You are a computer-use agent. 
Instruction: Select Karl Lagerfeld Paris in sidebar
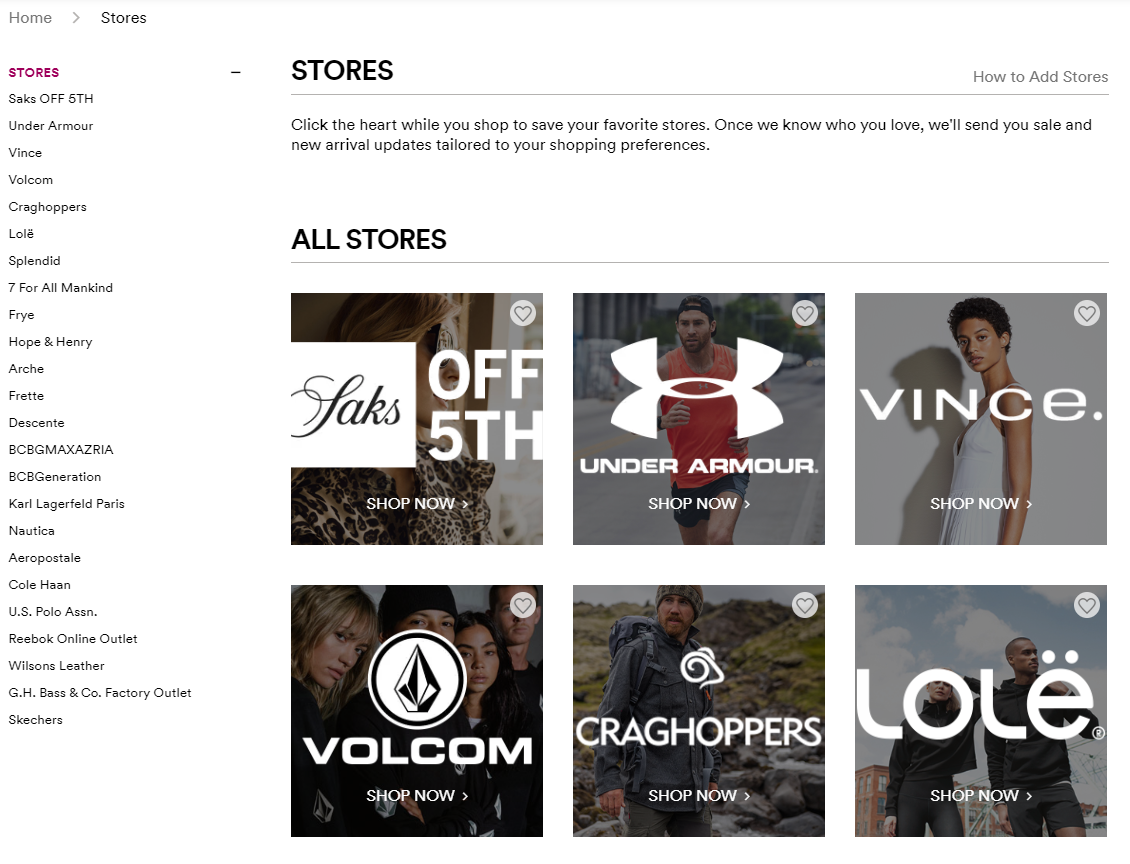pos(67,504)
